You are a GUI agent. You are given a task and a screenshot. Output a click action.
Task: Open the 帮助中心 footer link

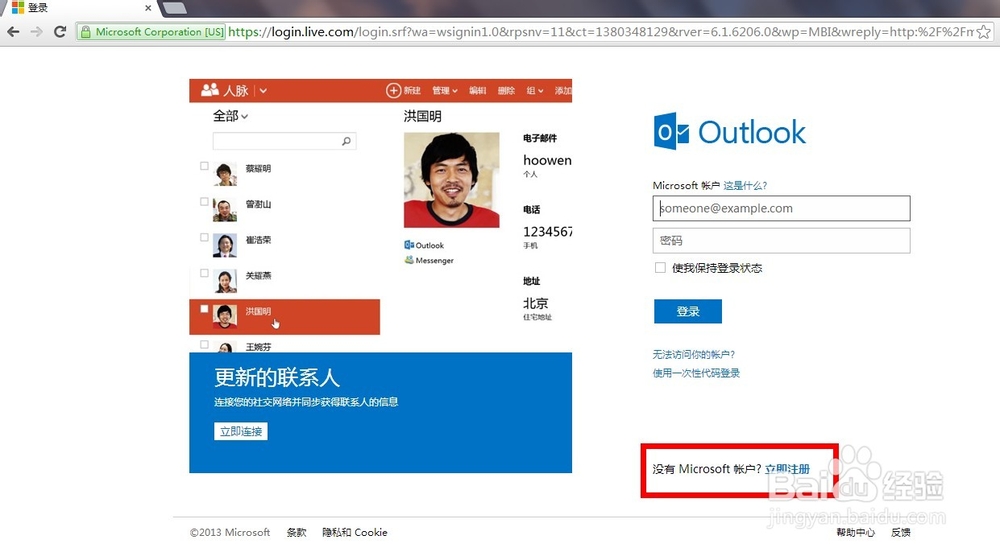pos(855,532)
